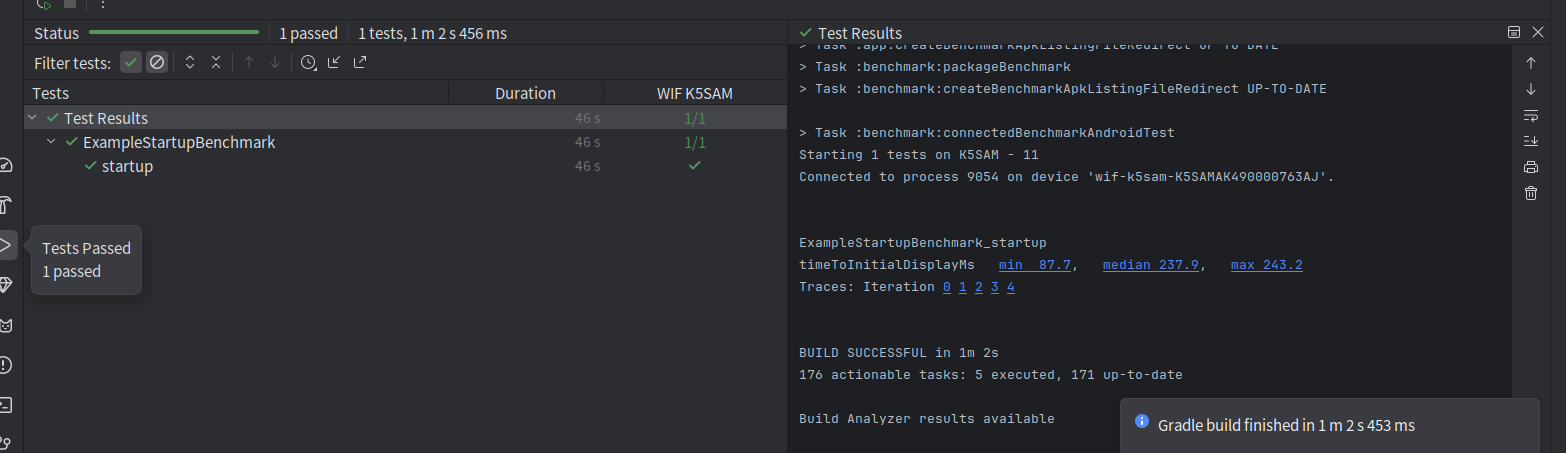Click 'Build Analyzer results available' text

(927, 419)
